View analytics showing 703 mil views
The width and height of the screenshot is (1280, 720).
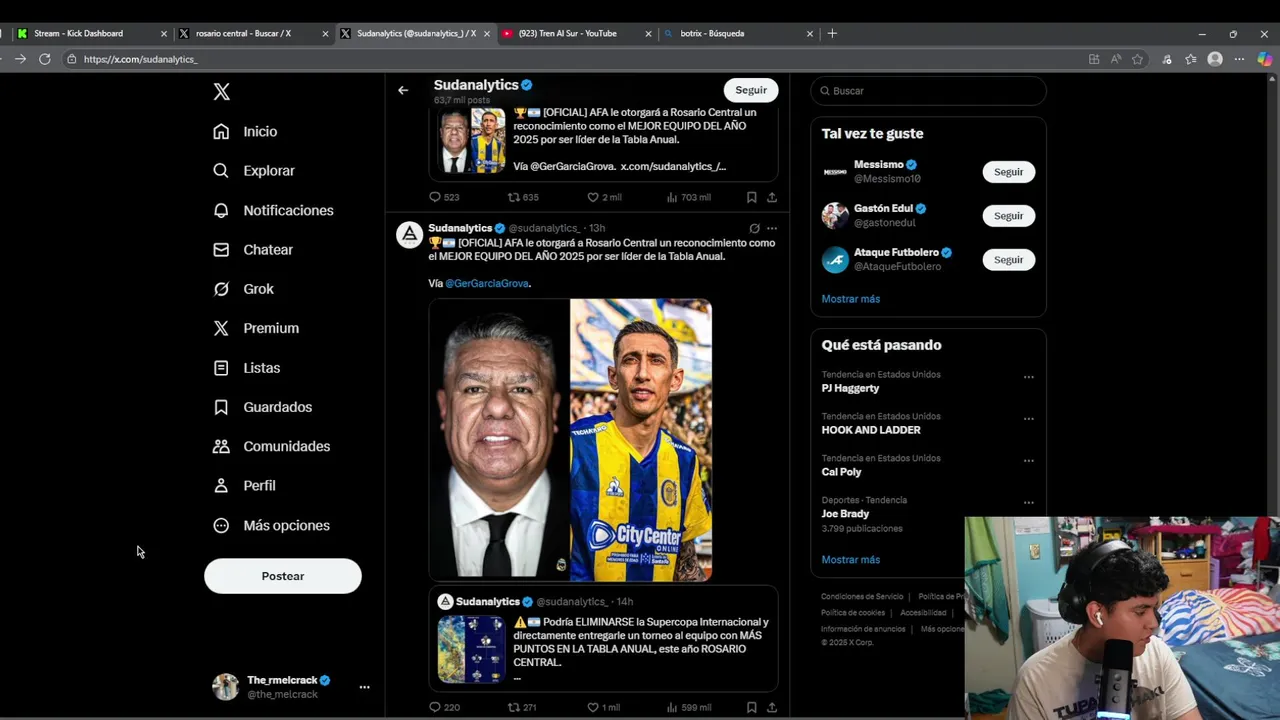672,197
